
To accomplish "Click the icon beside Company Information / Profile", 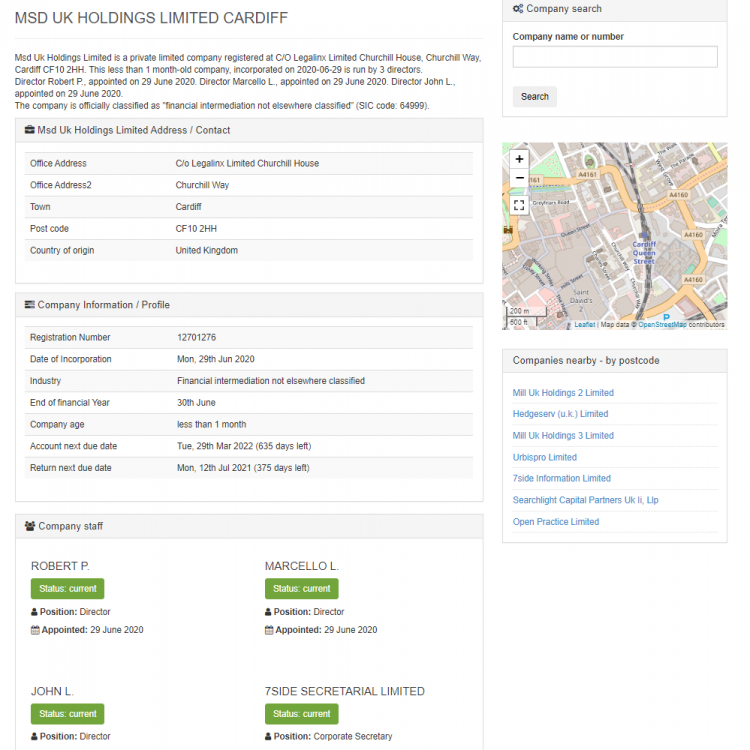I will [x=30, y=305].
